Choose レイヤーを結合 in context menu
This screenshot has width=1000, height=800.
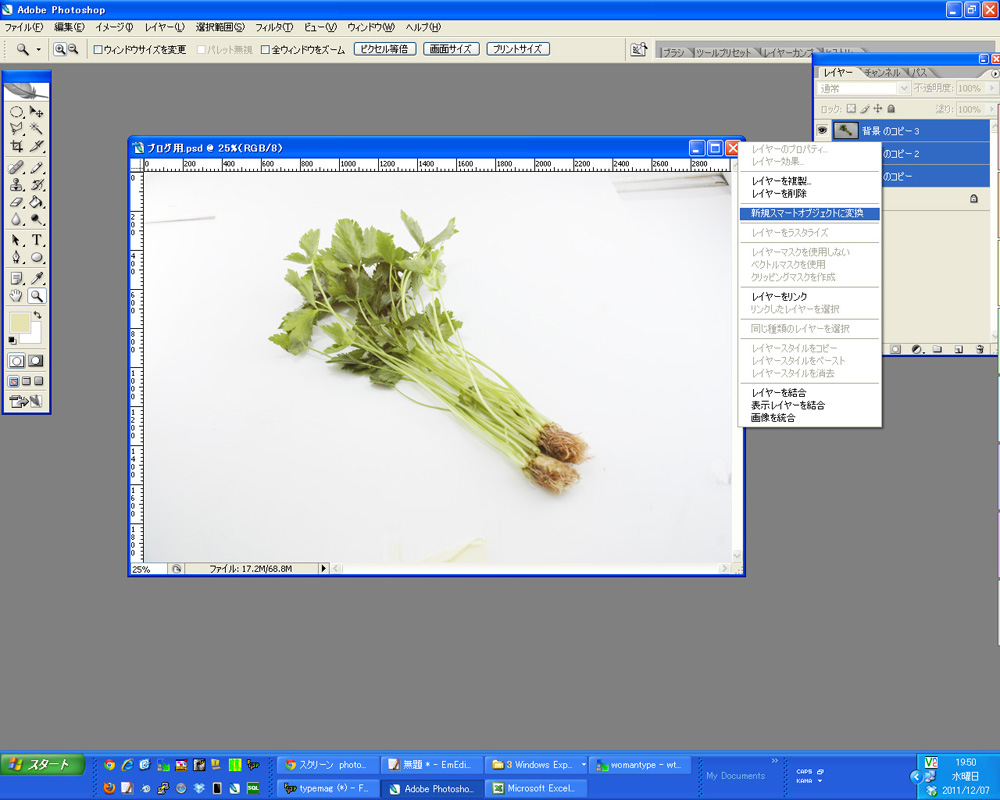pos(809,392)
